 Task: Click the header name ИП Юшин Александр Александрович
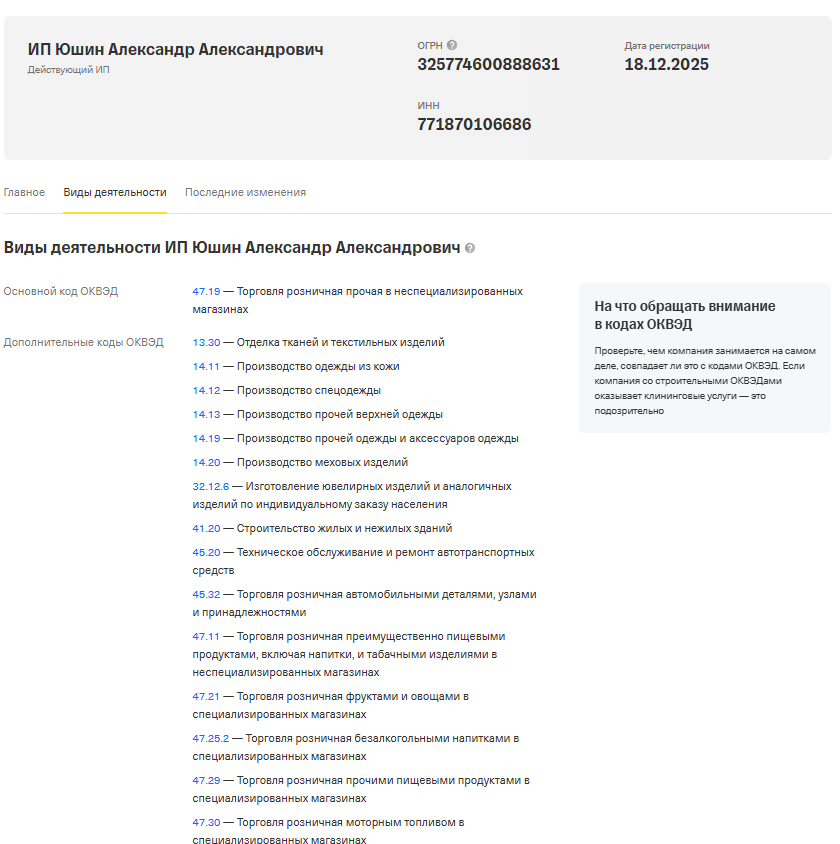(x=175, y=50)
